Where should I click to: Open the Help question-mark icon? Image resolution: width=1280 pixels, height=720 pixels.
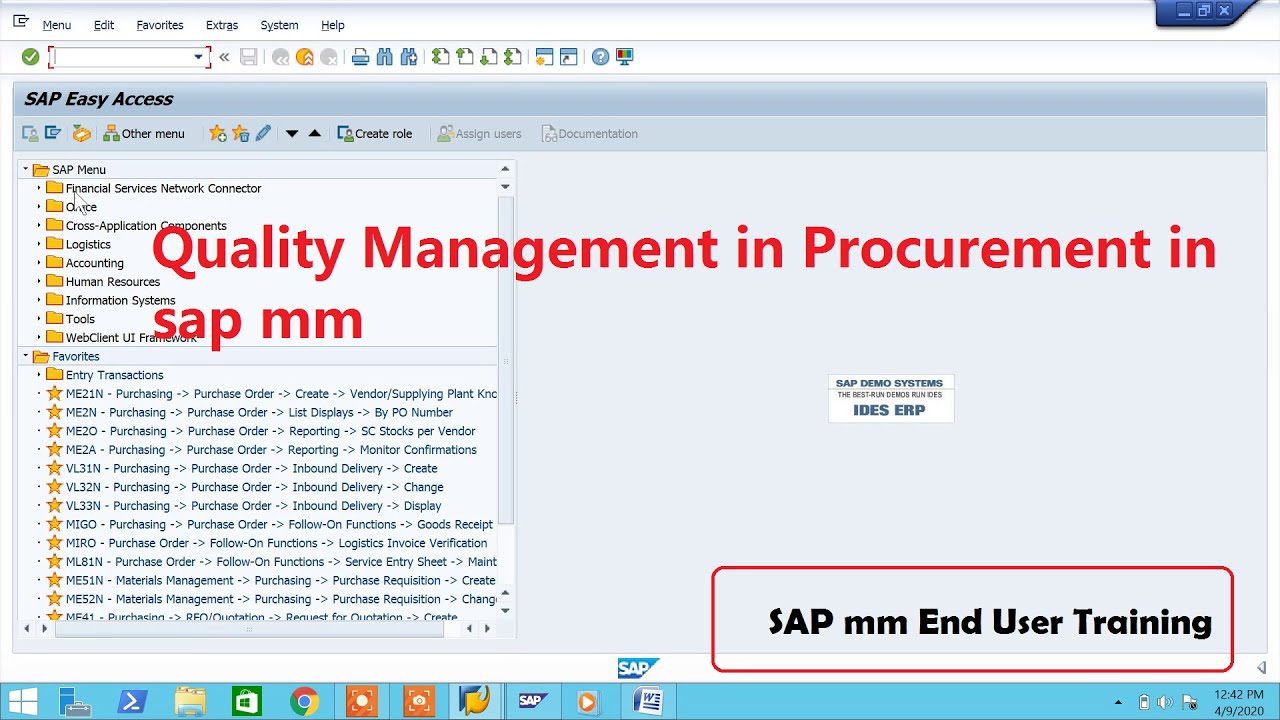[600, 57]
